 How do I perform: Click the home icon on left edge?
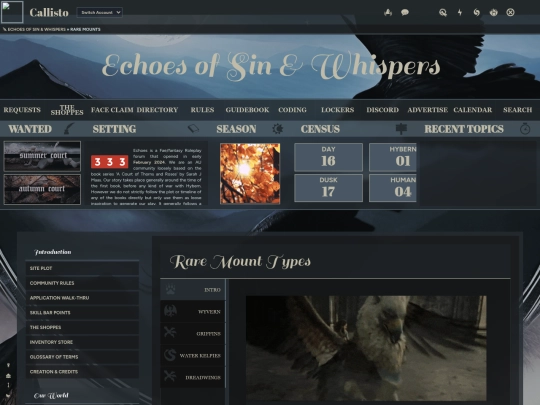click(8, 375)
